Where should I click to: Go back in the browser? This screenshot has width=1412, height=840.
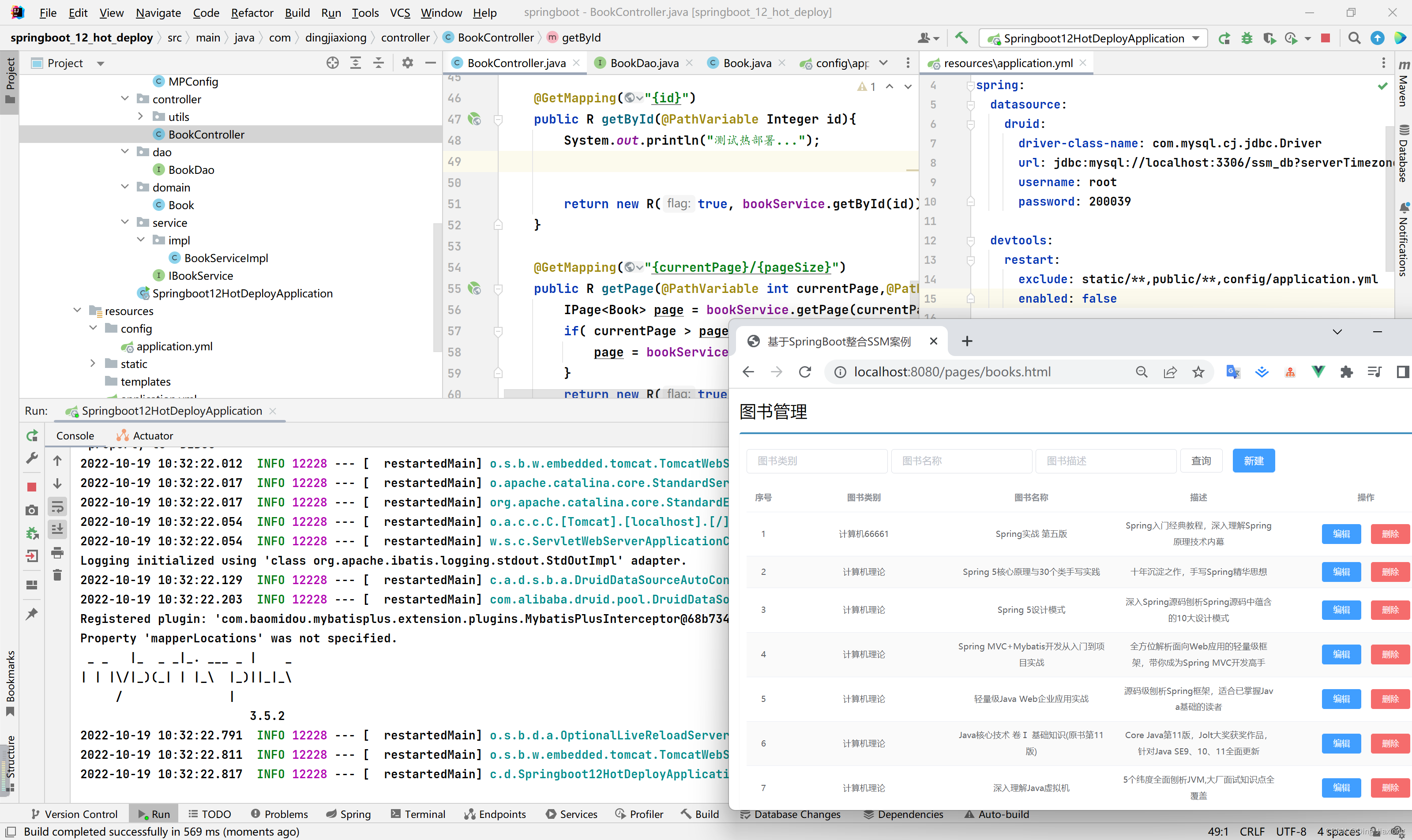[x=748, y=372]
